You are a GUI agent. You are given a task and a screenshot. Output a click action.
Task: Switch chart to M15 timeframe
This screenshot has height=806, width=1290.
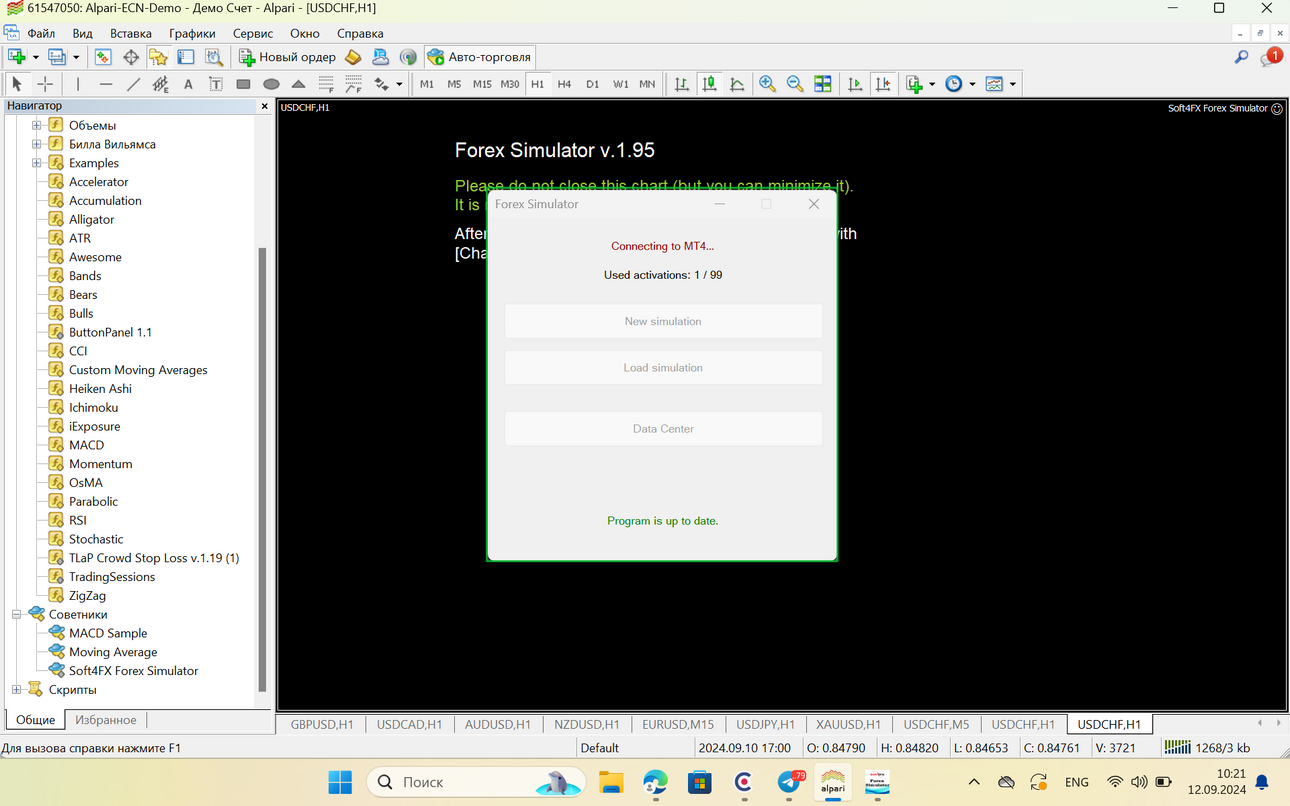pos(482,84)
